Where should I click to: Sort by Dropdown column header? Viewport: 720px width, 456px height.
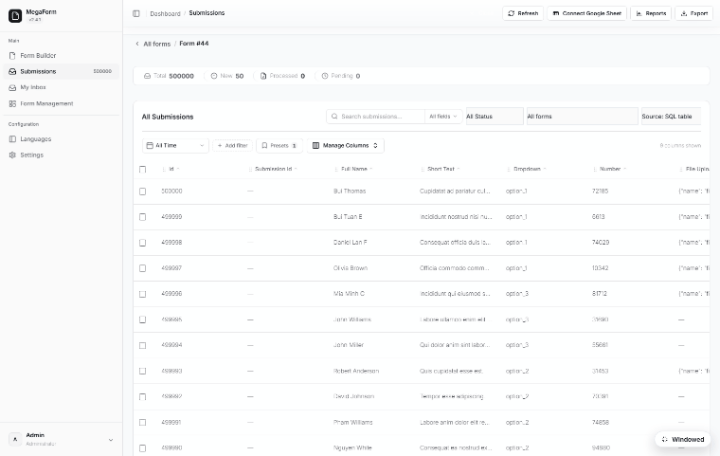tap(529, 169)
